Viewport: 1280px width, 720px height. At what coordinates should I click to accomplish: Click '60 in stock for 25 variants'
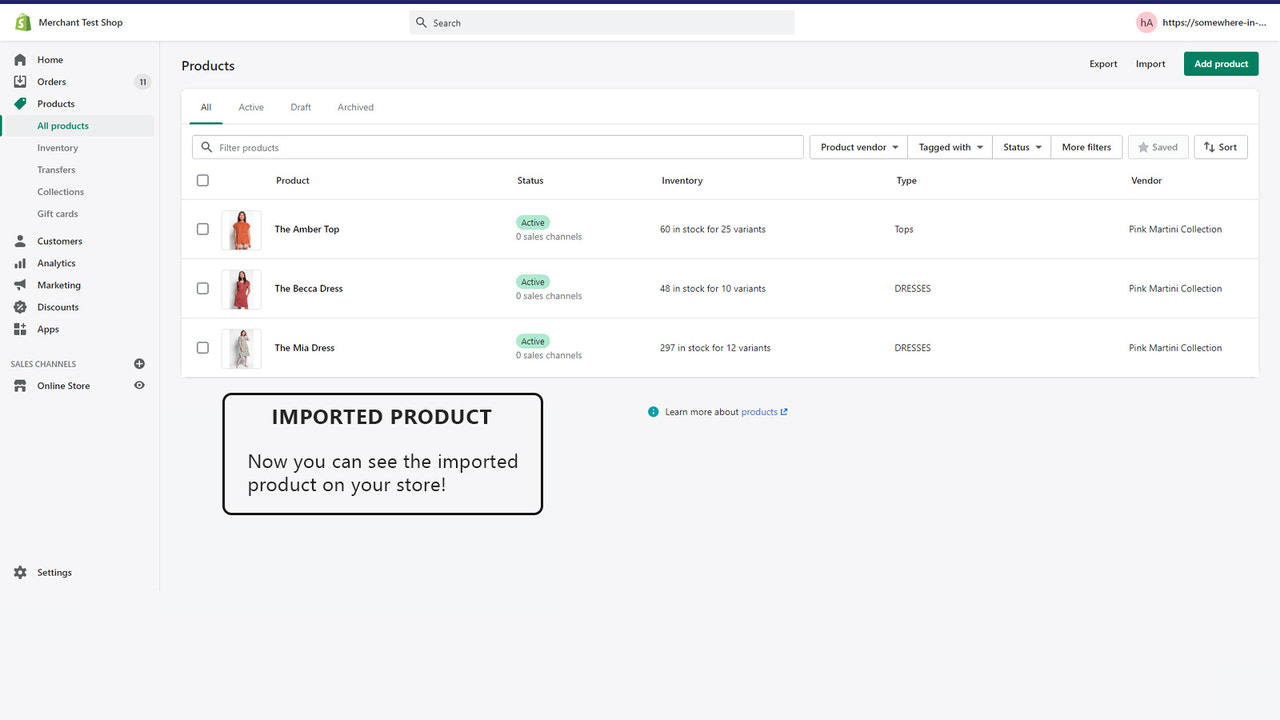coord(713,229)
